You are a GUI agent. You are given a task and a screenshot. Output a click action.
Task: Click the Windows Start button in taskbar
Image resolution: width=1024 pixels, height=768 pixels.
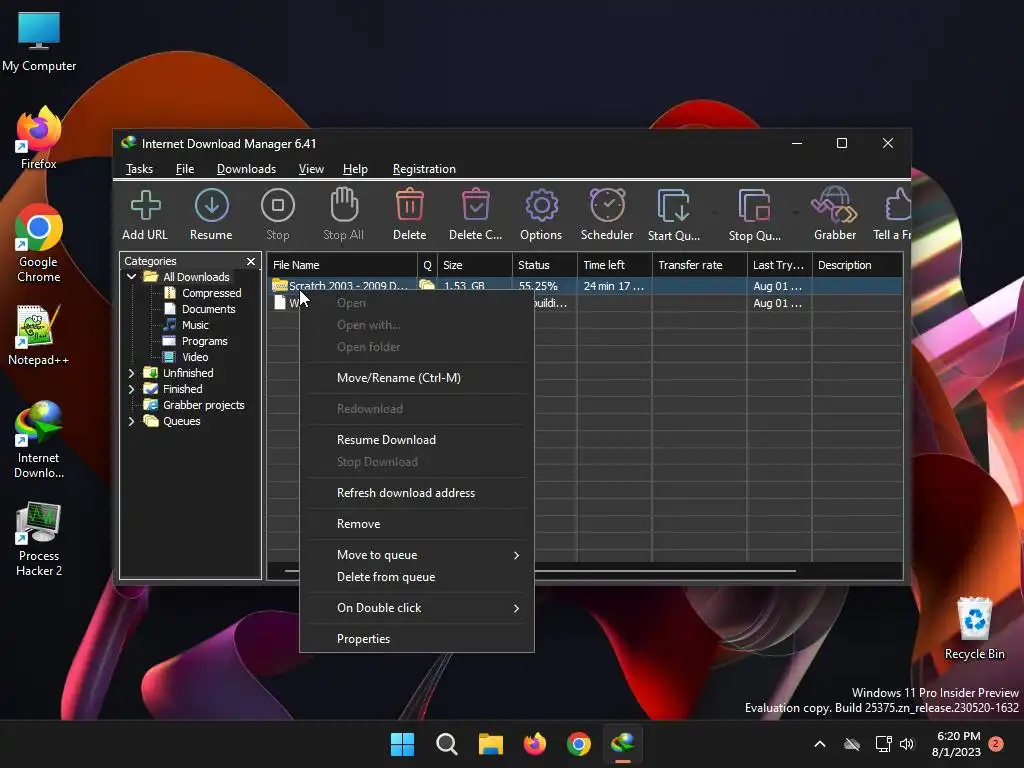click(402, 744)
